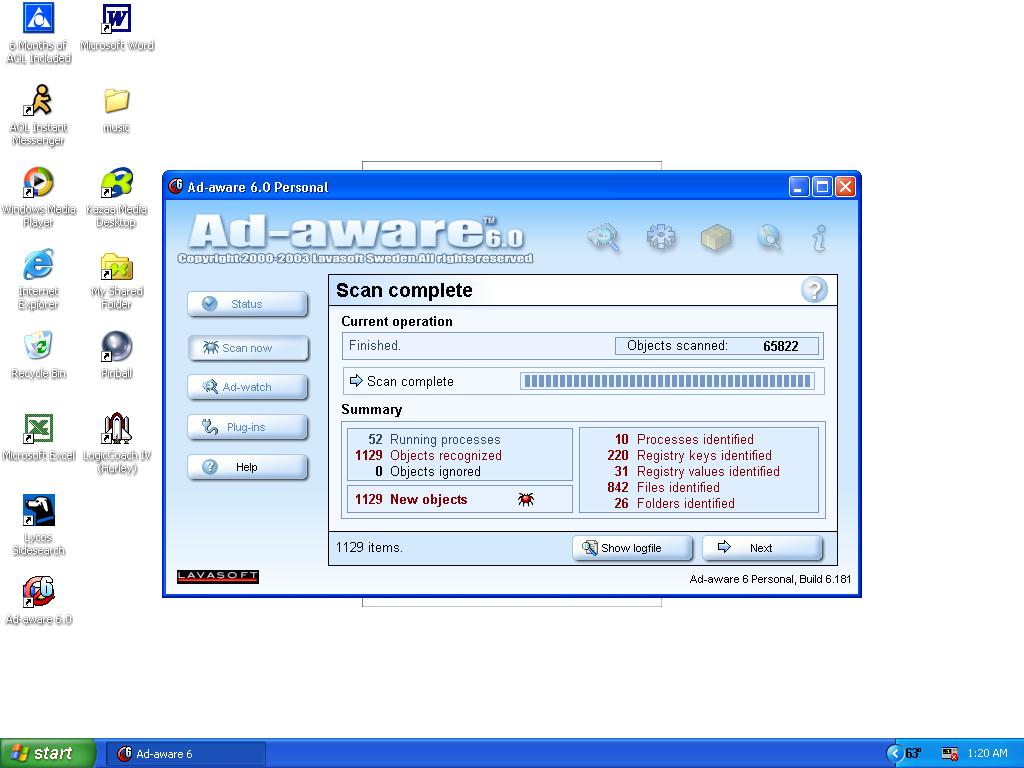Screen dimensions: 1024x768
Task: Minimize the Ad-aware window
Action: click(799, 187)
